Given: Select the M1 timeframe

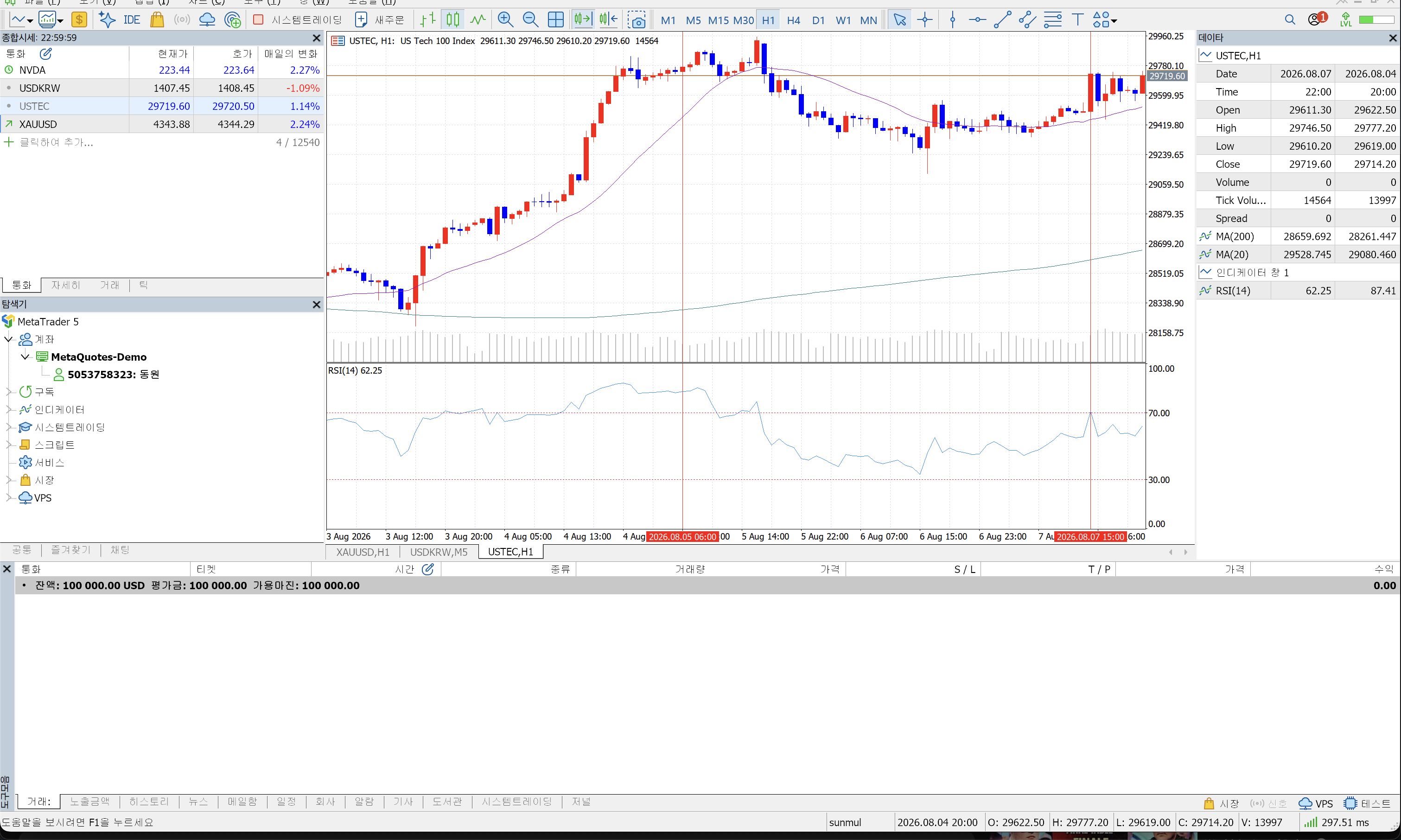Looking at the screenshot, I should point(668,20).
